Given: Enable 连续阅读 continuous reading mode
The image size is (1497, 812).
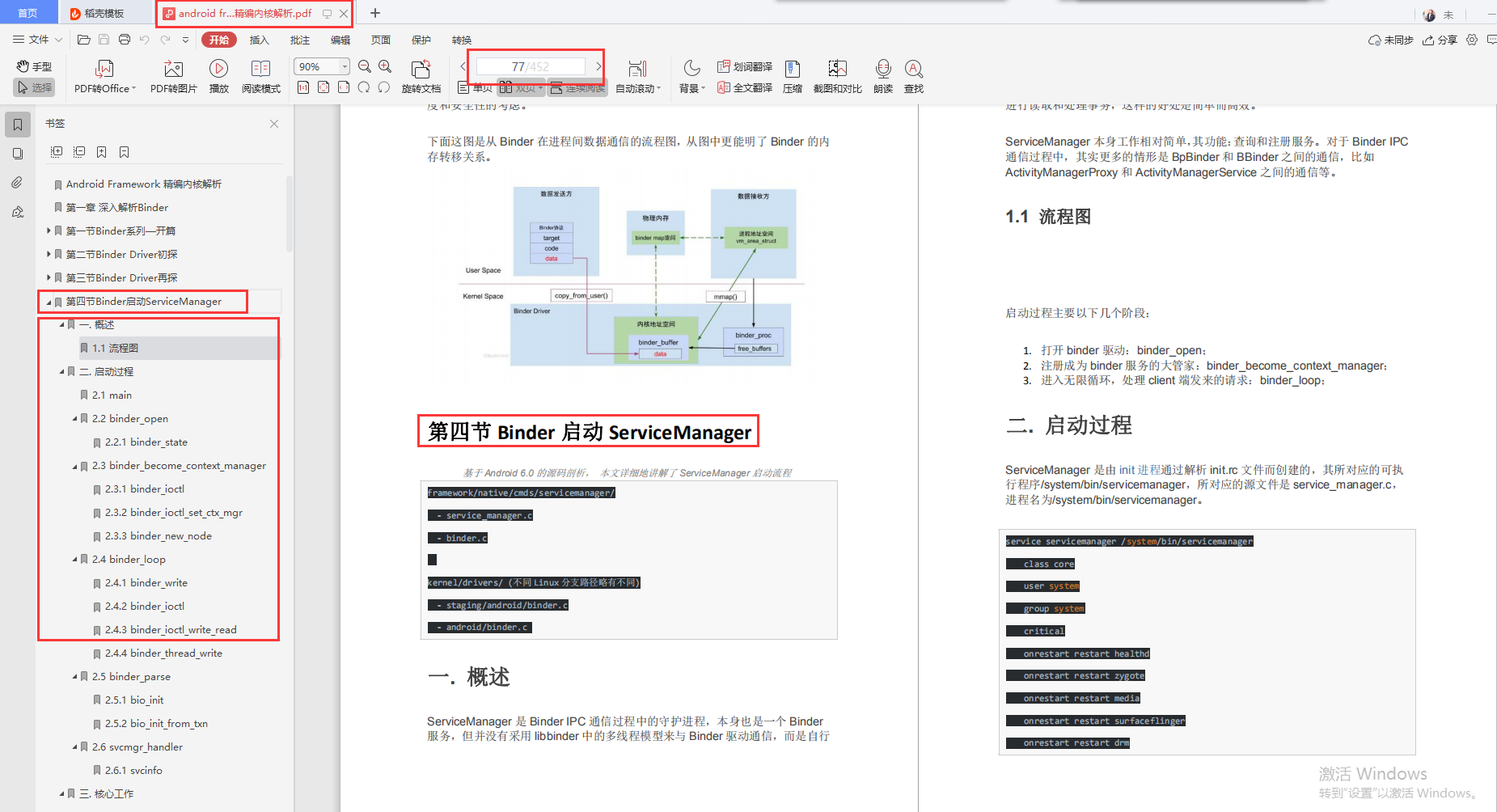Looking at the screenshot, I should coord(577,88).
